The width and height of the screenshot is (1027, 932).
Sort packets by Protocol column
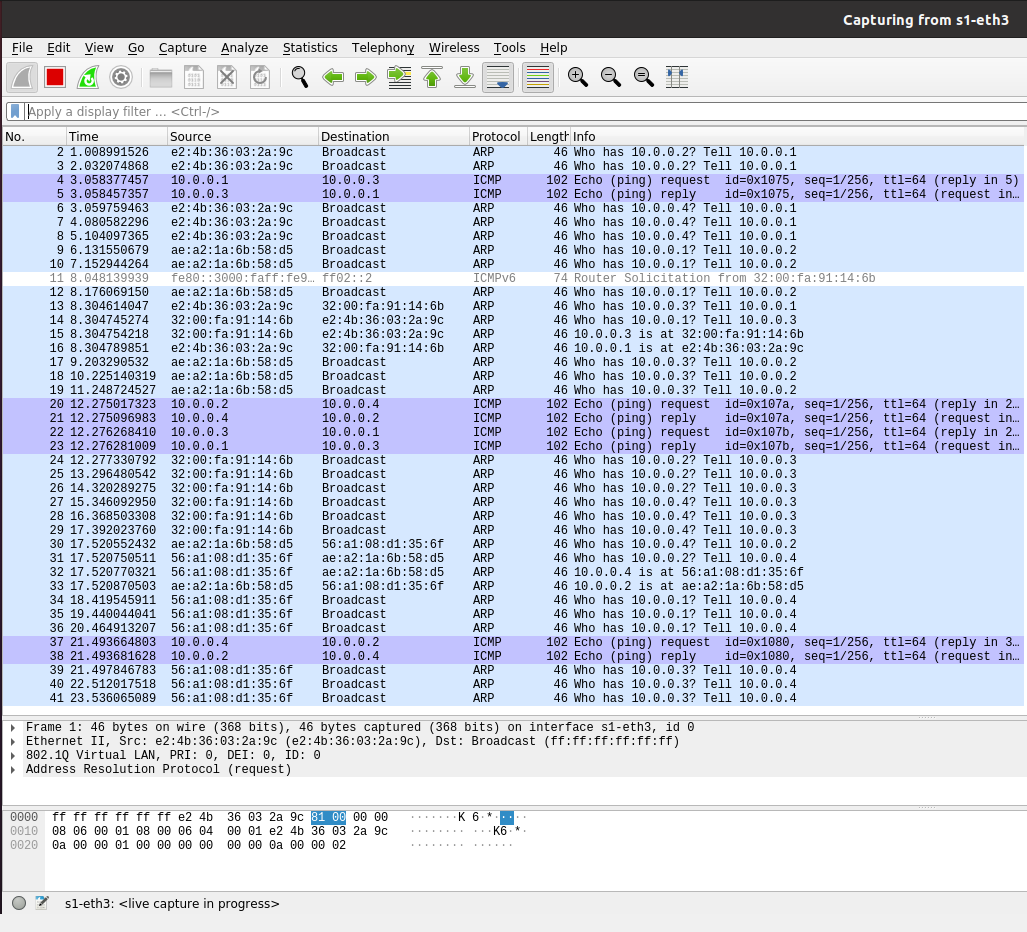click(498, 136)
